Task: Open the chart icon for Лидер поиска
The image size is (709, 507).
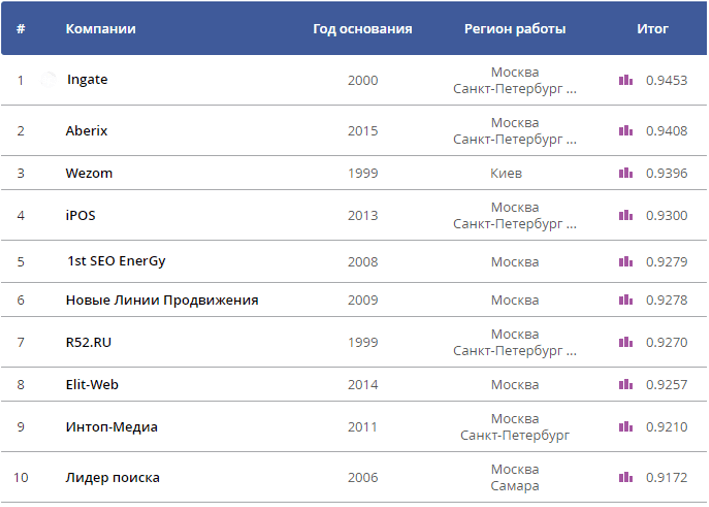Action: coord(626,478)
